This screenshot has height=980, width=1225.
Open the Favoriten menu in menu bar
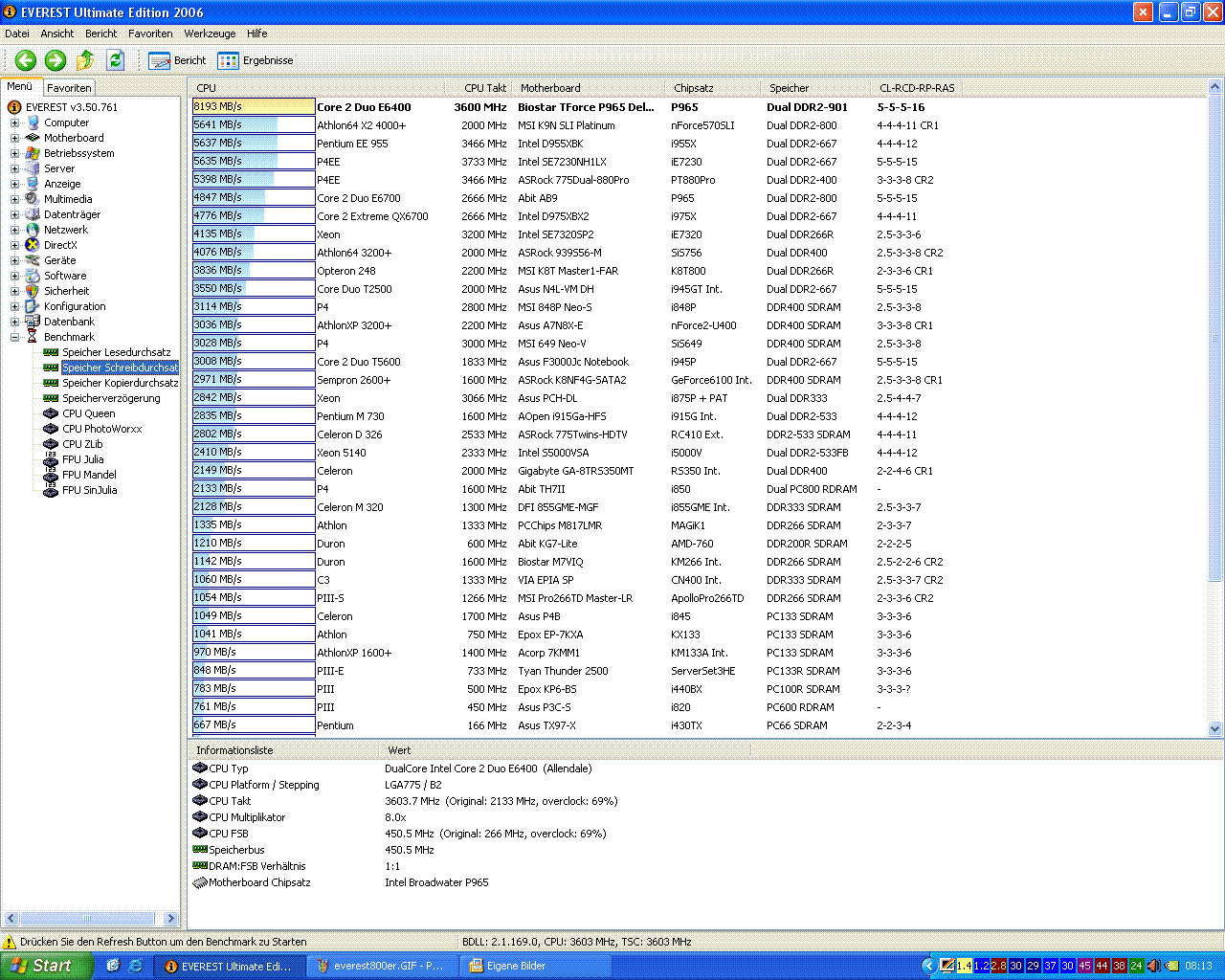pyautogui.click(x=150, y=33)
